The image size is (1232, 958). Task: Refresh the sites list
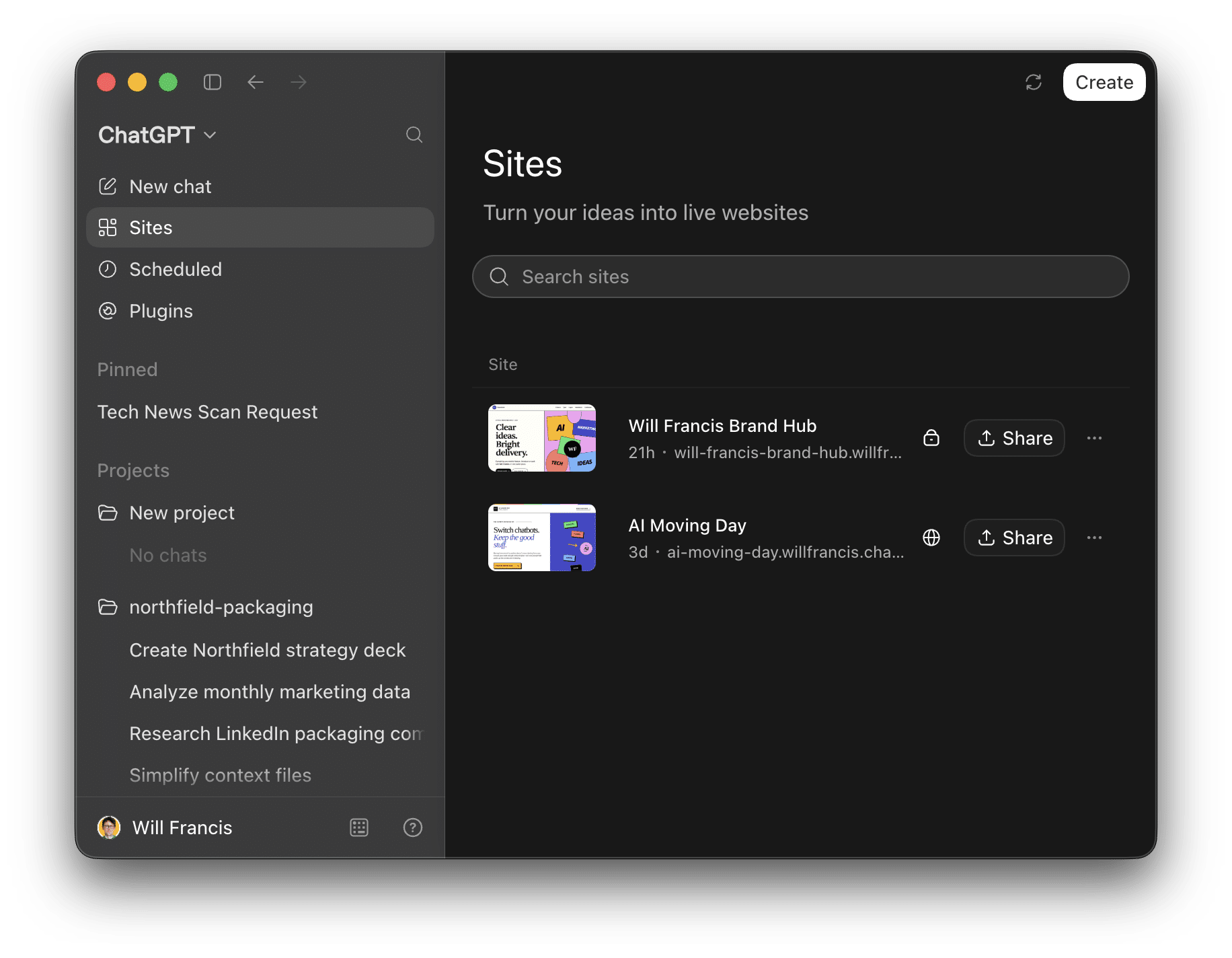[1034, 82]
